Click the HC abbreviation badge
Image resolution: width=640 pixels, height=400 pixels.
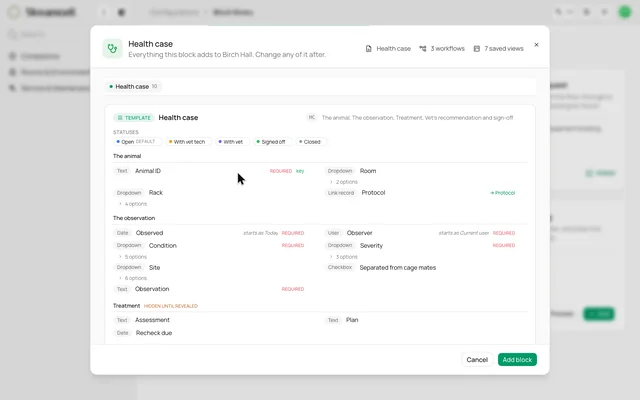[312, 118]
